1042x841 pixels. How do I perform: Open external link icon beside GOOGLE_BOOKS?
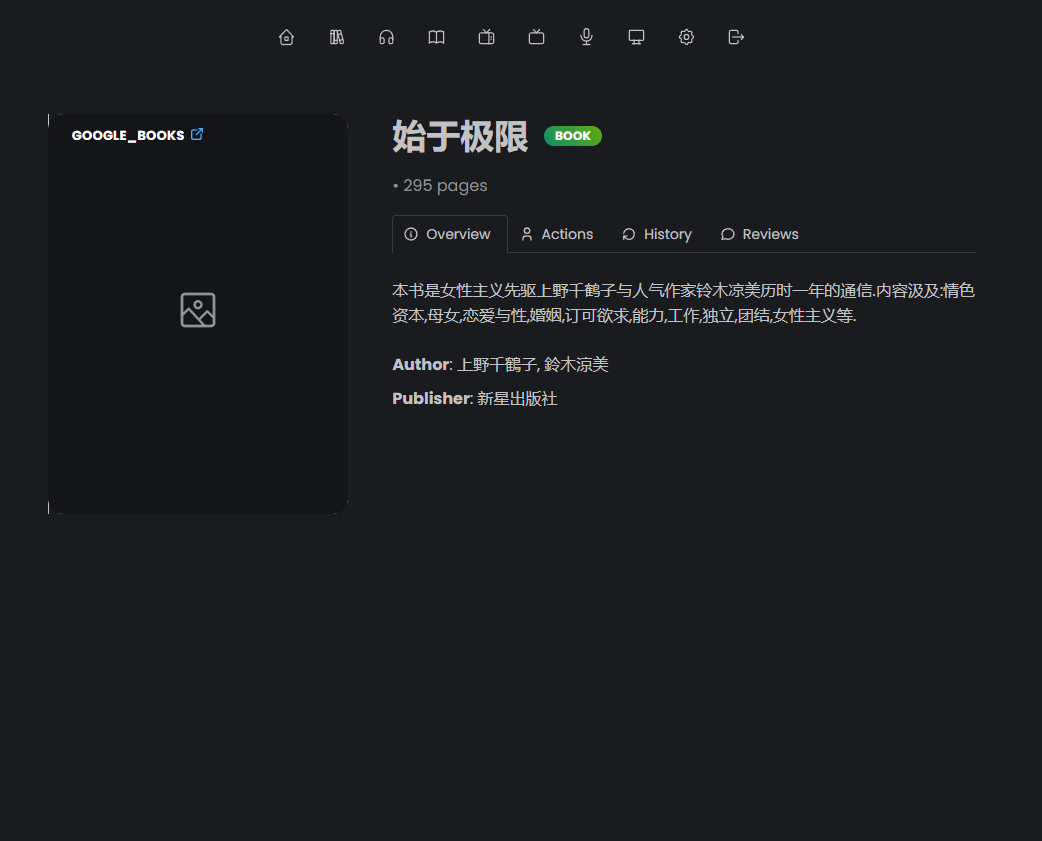click(197, 134)
